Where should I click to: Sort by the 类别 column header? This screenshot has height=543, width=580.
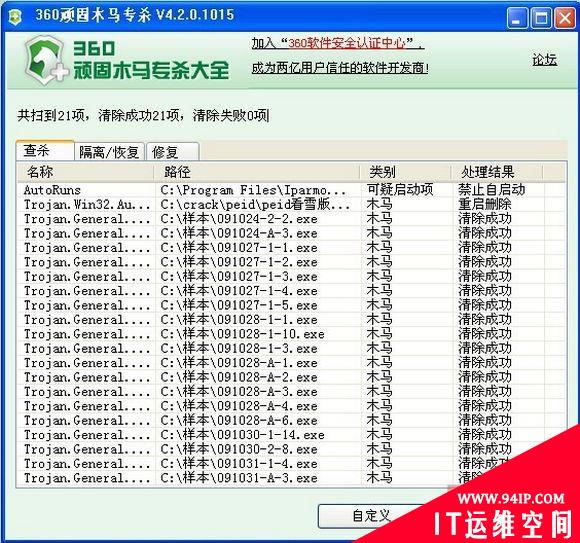(406, 172)
